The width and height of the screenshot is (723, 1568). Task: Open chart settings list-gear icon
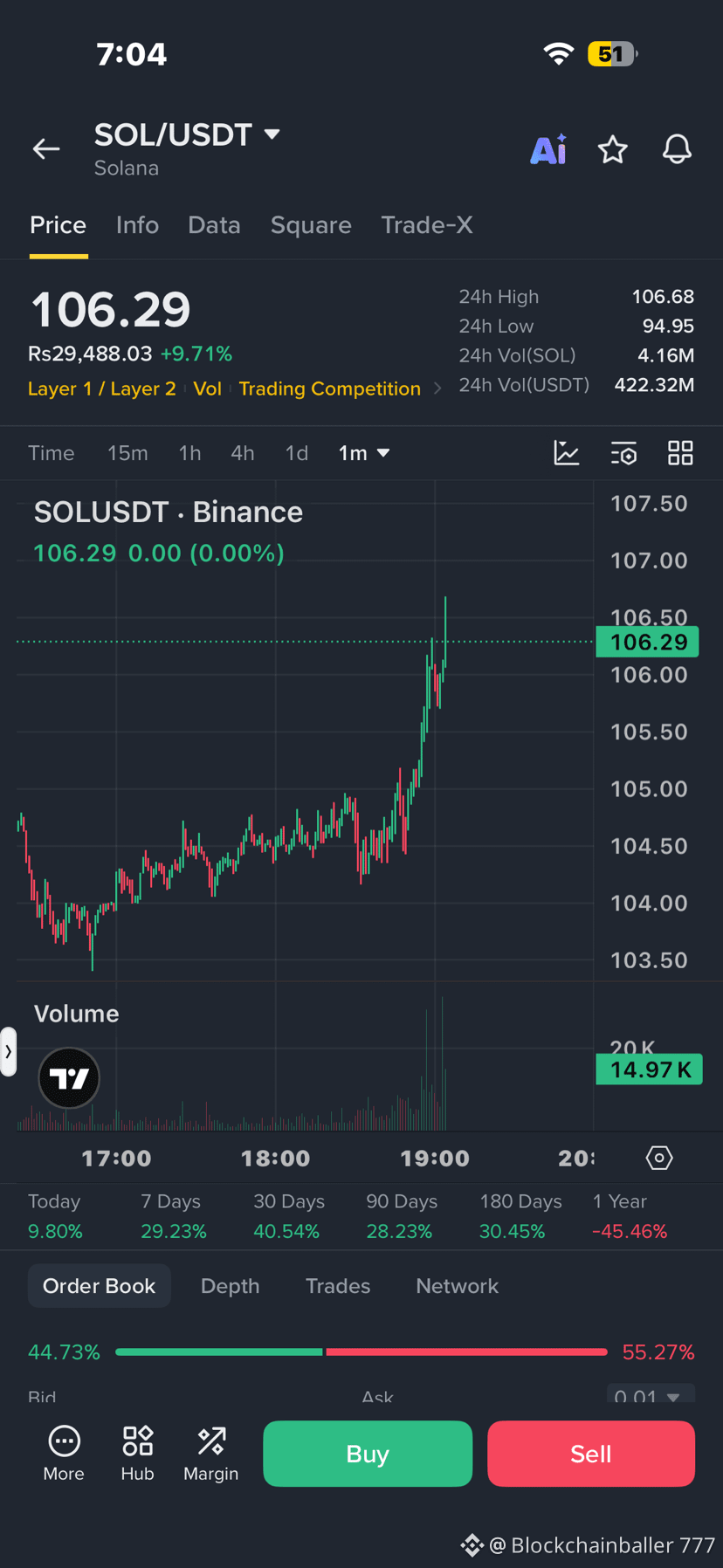coord(623,453)
